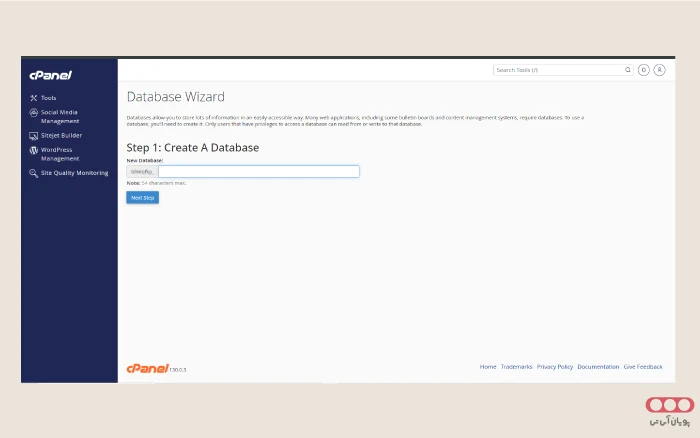Click the Site Quality Monitoring magnifier icon
Screen dimensions: 700x438
pos(33,173)
